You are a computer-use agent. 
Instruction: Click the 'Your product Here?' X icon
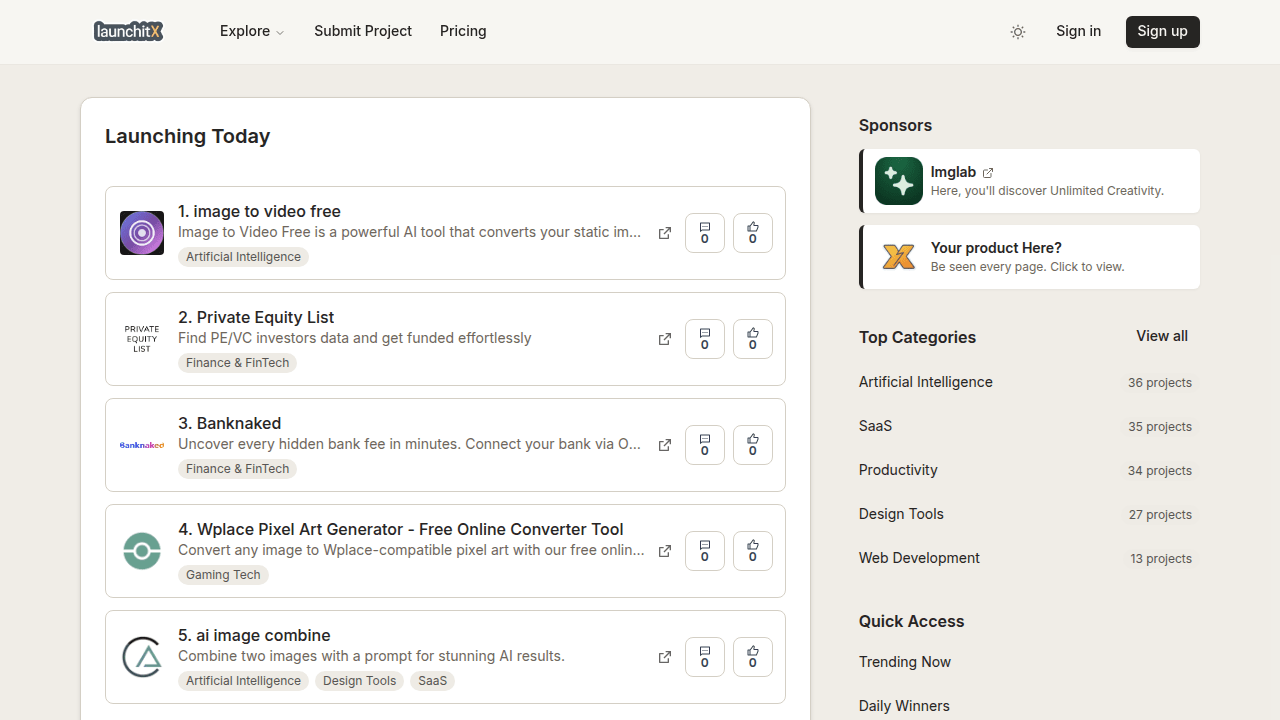899,257
